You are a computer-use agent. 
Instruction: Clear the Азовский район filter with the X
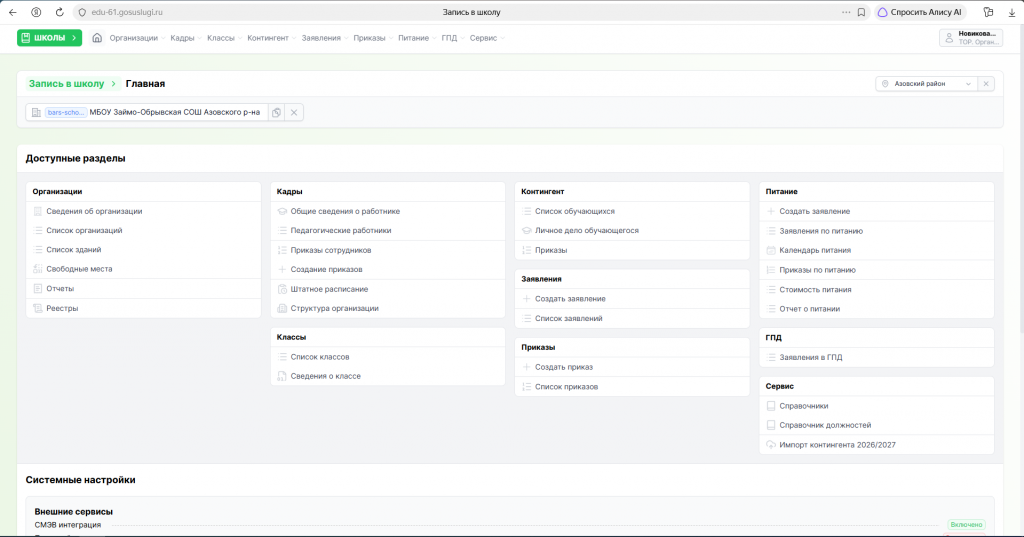coord(986,84)
